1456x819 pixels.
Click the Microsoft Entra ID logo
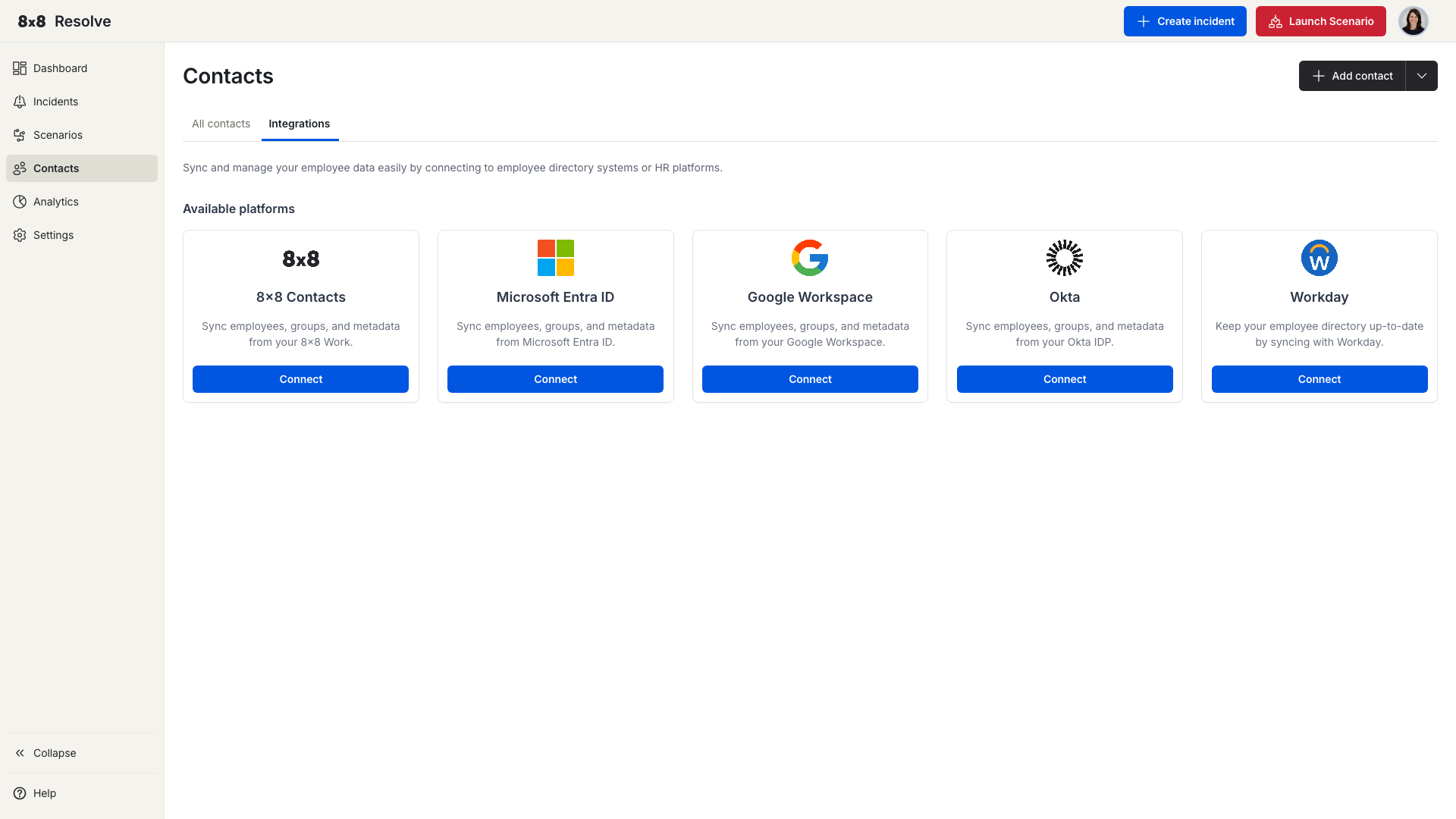[x=556, y=258]
